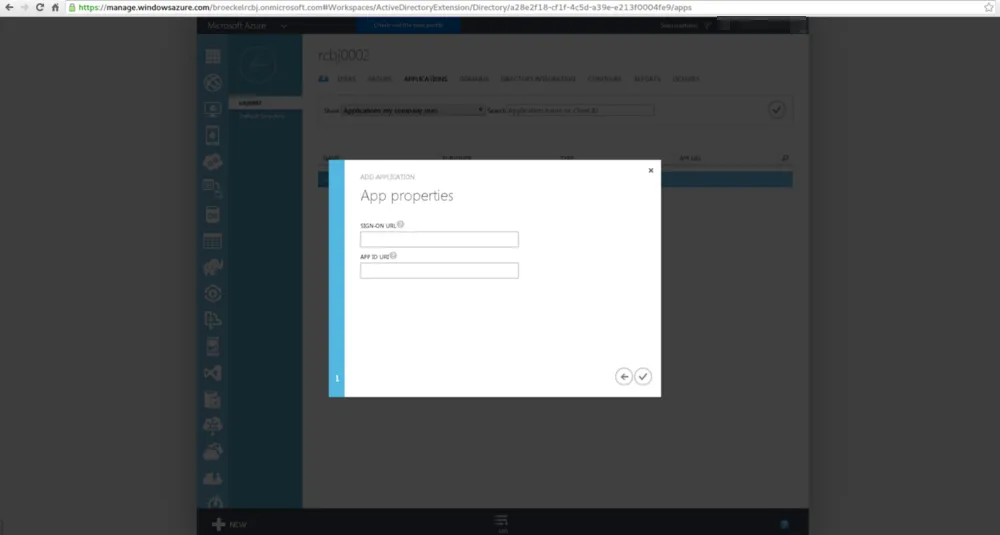Click the App ID URI input field
Screen dimensions: 1000x535
point(439,270)
